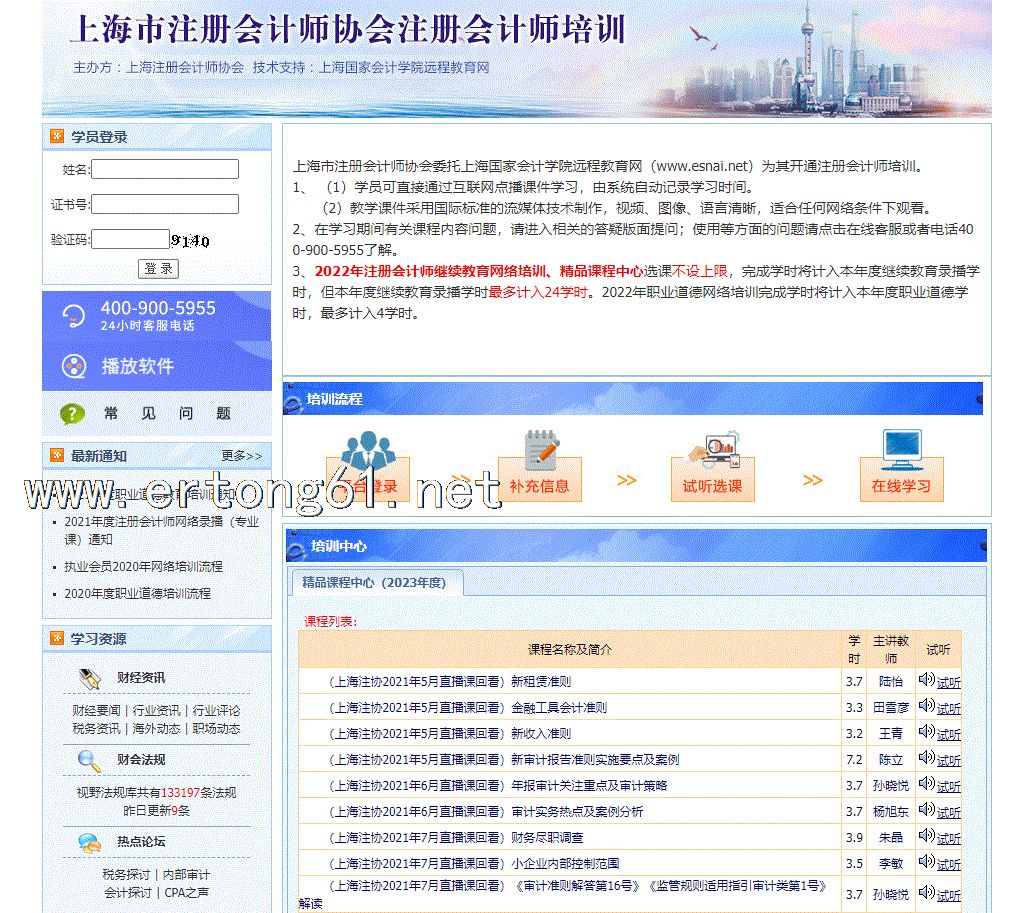
Task: Click the 400-900-5955 customer service headset icon
Action: (72, 317)
